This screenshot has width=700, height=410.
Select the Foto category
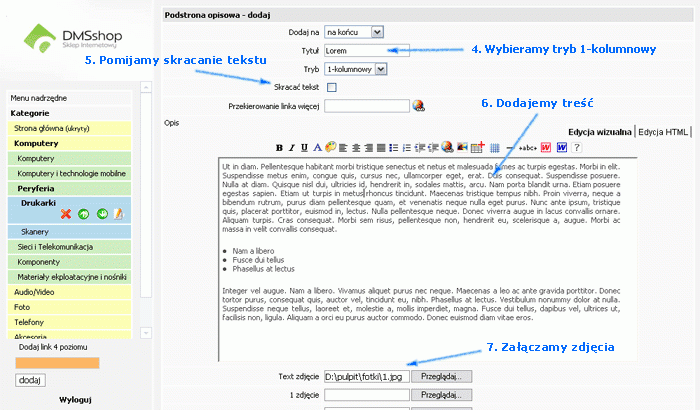[x=70, y=307]
